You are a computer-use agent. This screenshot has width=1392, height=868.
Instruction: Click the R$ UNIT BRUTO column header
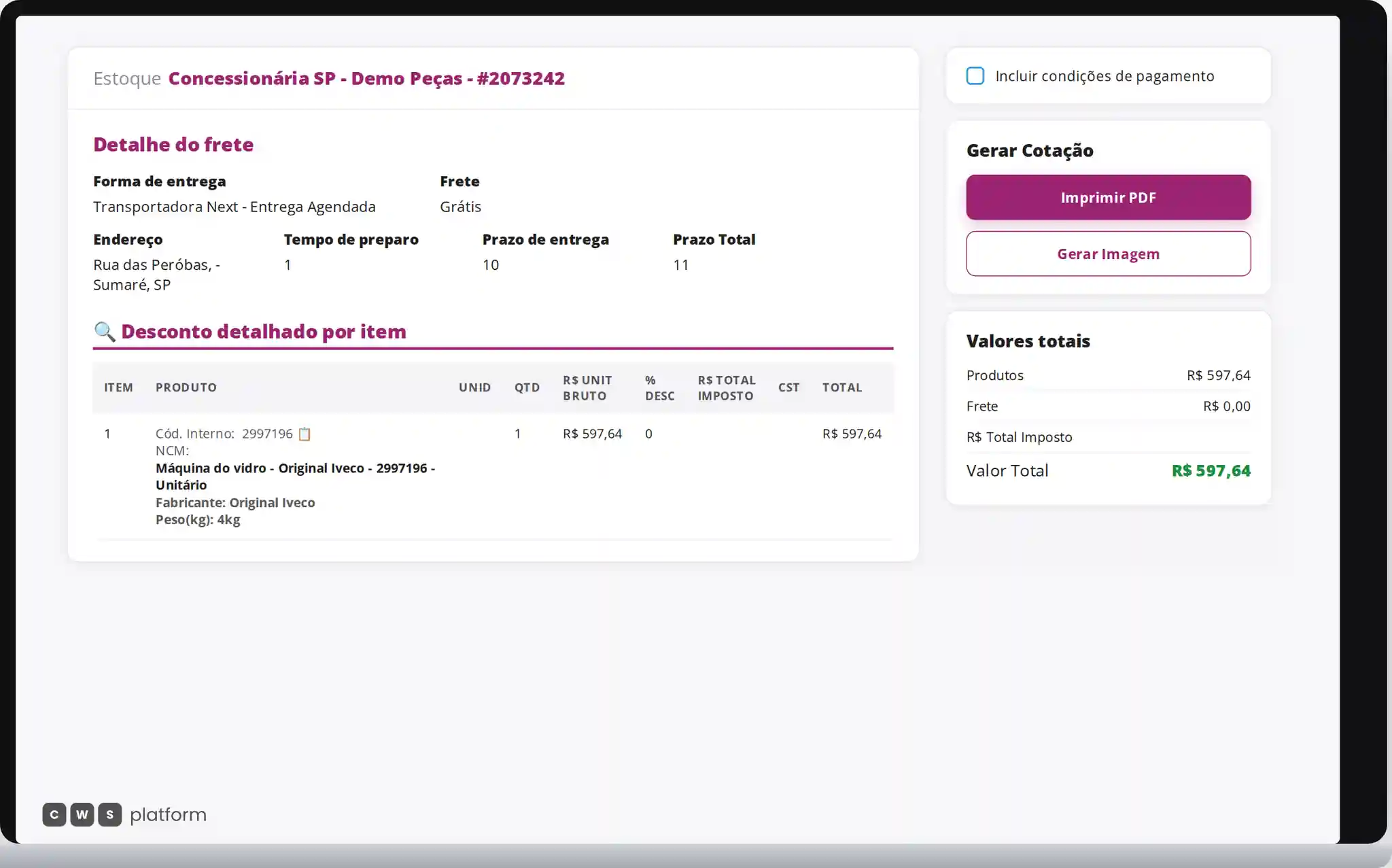(587, 388)
